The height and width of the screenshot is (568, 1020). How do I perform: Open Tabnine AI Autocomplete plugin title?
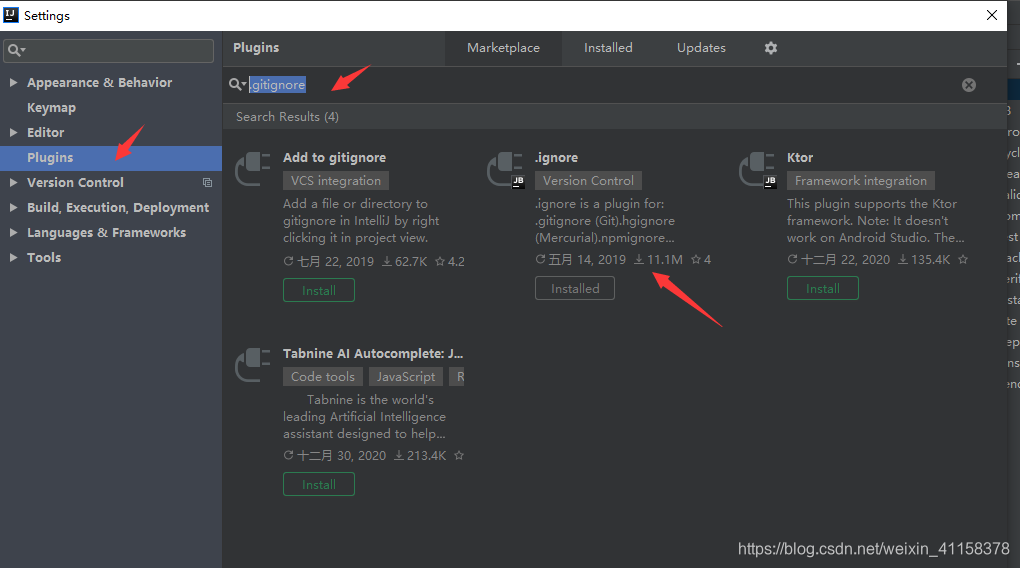[373, 353]
